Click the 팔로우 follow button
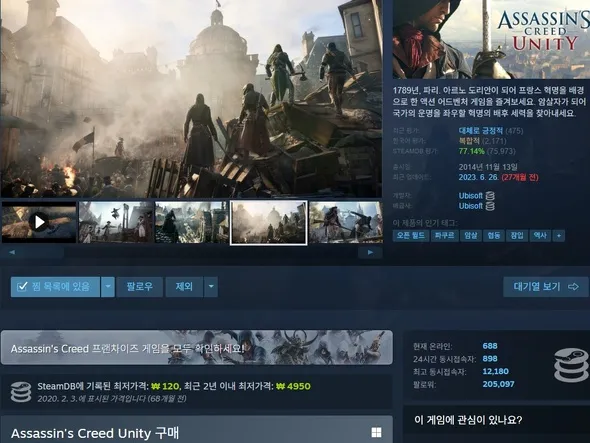The height and width of the screenshot is (443, 590). [x=140, y=287]
